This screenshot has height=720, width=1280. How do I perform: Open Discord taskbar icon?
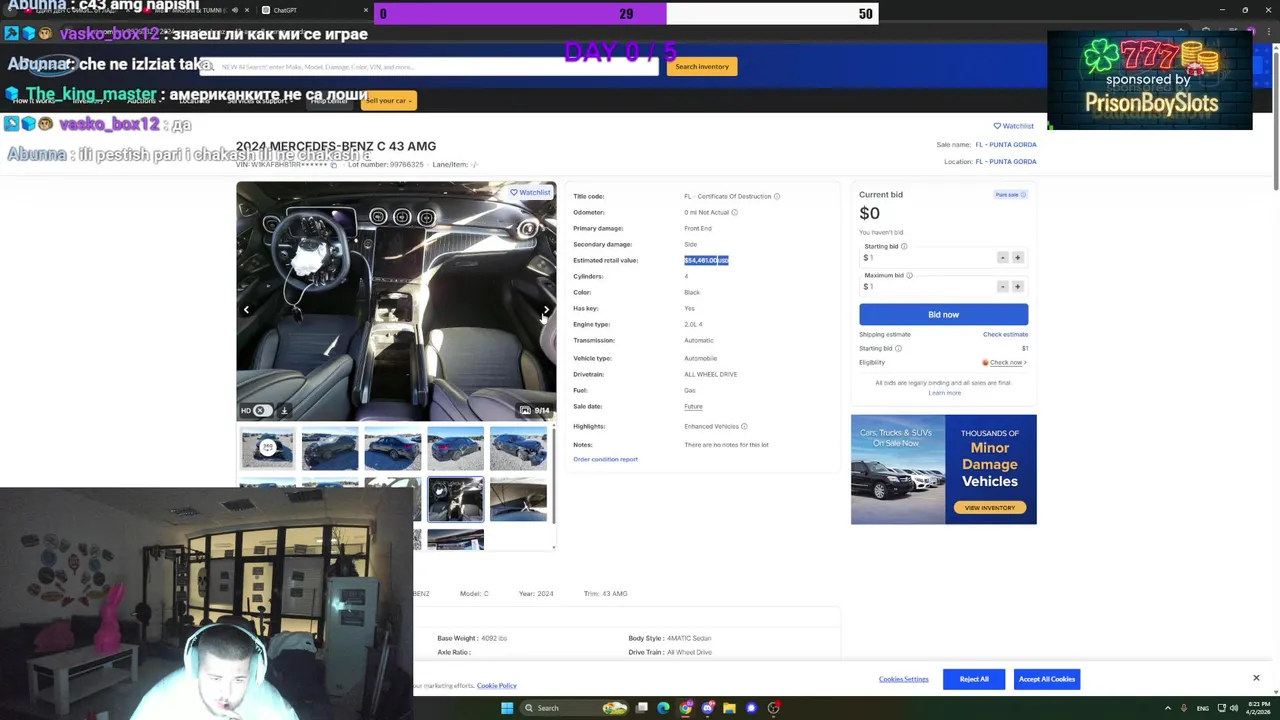[708, 708]
